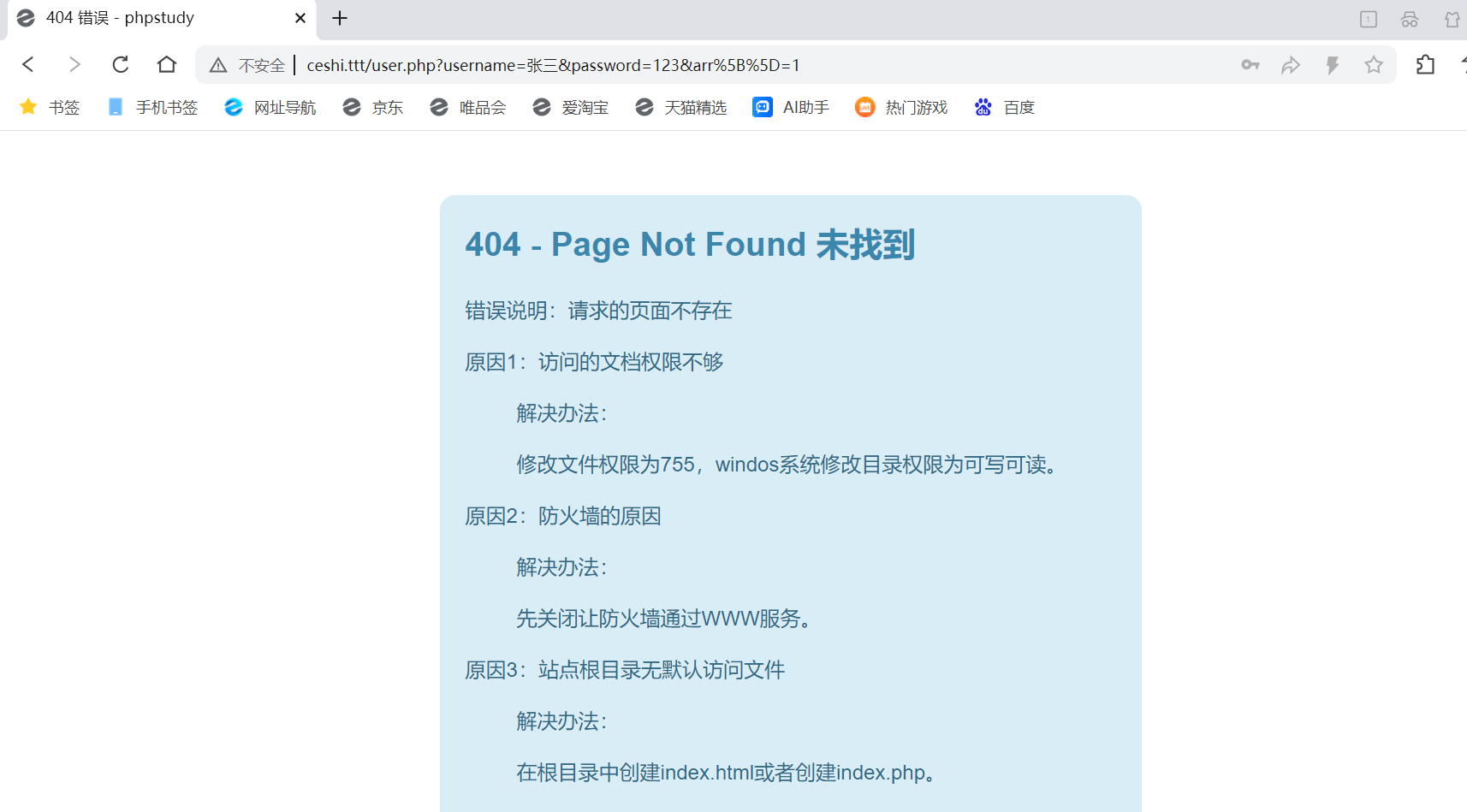This screenshot has height=812, width=1467.
Task: Go back to the previous page
Action: tap(28, 65)
